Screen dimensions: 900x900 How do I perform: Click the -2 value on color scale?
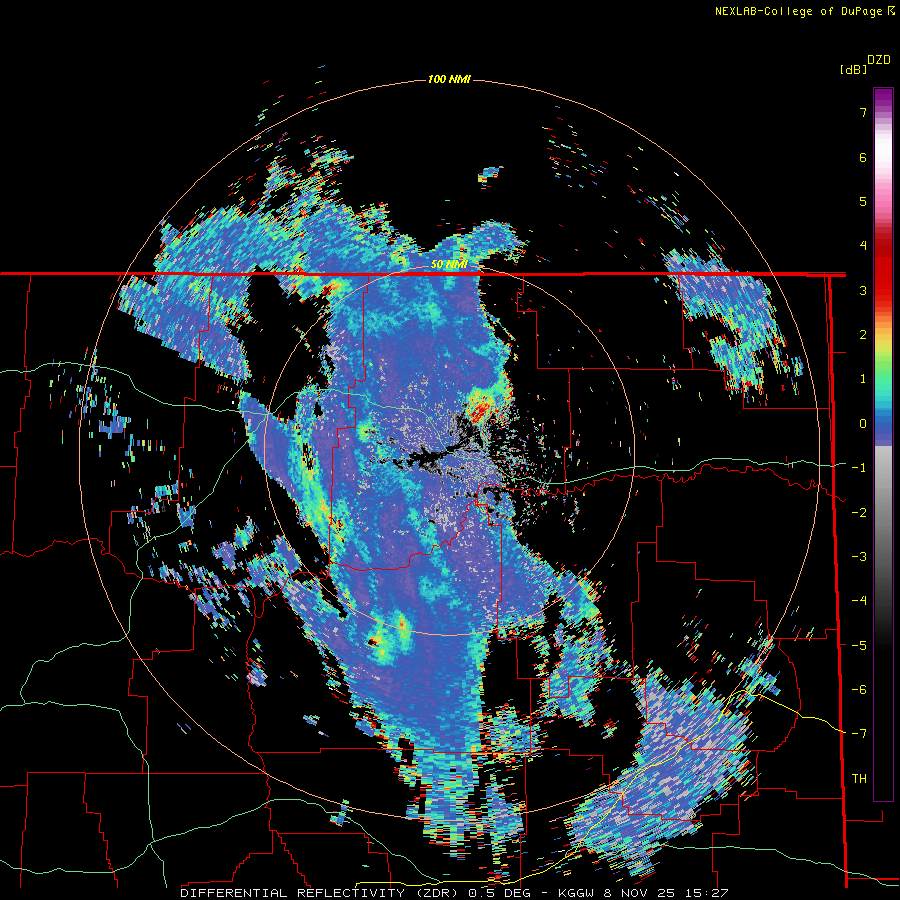point(859,513)
